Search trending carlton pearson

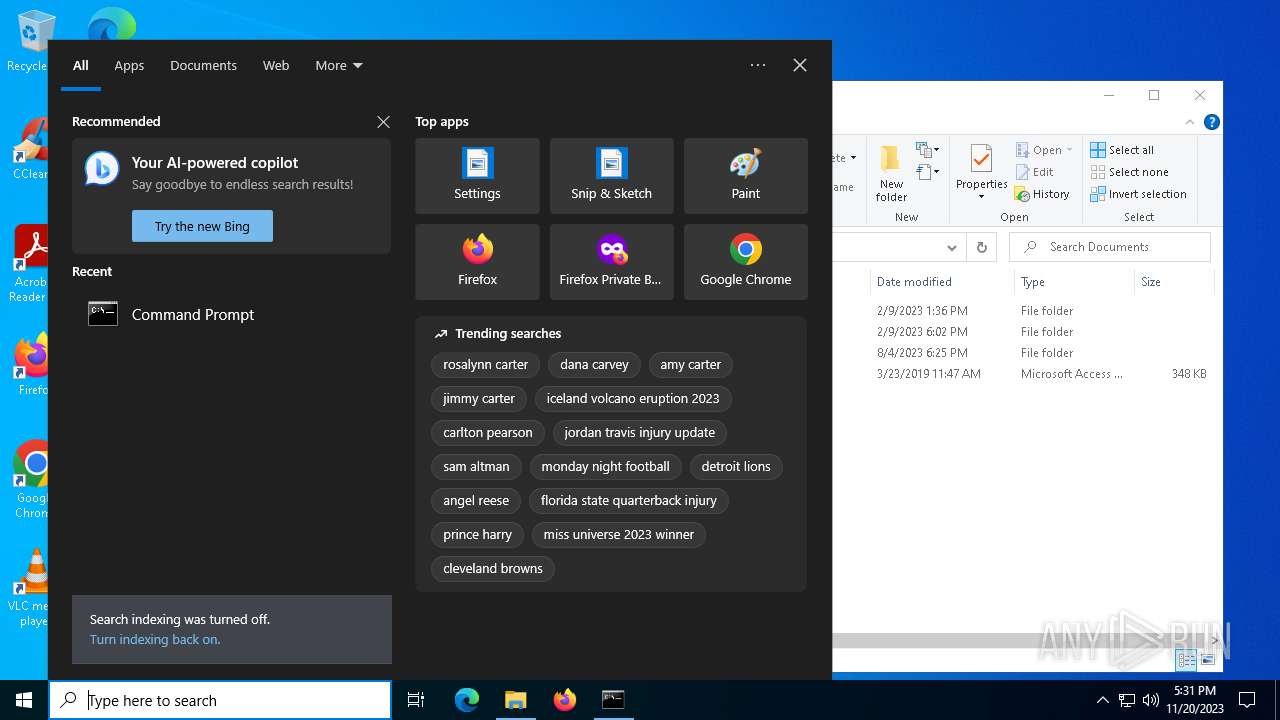pos(488,433)
